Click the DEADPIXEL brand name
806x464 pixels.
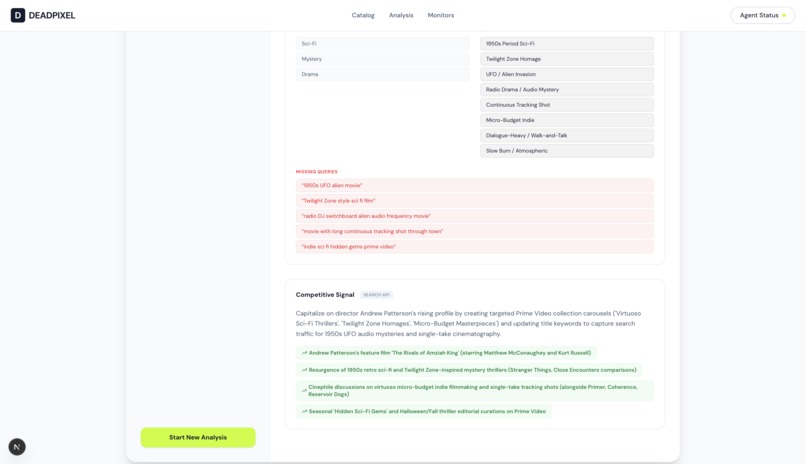click(52, 15)
